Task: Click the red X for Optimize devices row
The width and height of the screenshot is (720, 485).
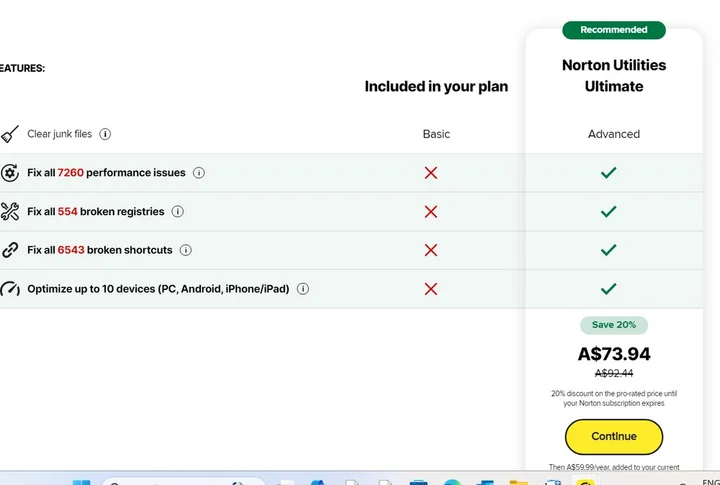Action: coord(431,289)
